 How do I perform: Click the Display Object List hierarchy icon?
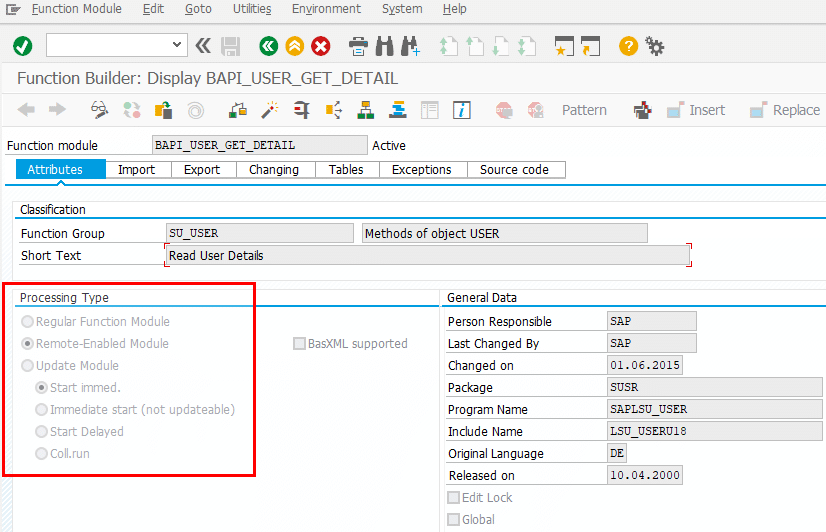coord(366,110)
